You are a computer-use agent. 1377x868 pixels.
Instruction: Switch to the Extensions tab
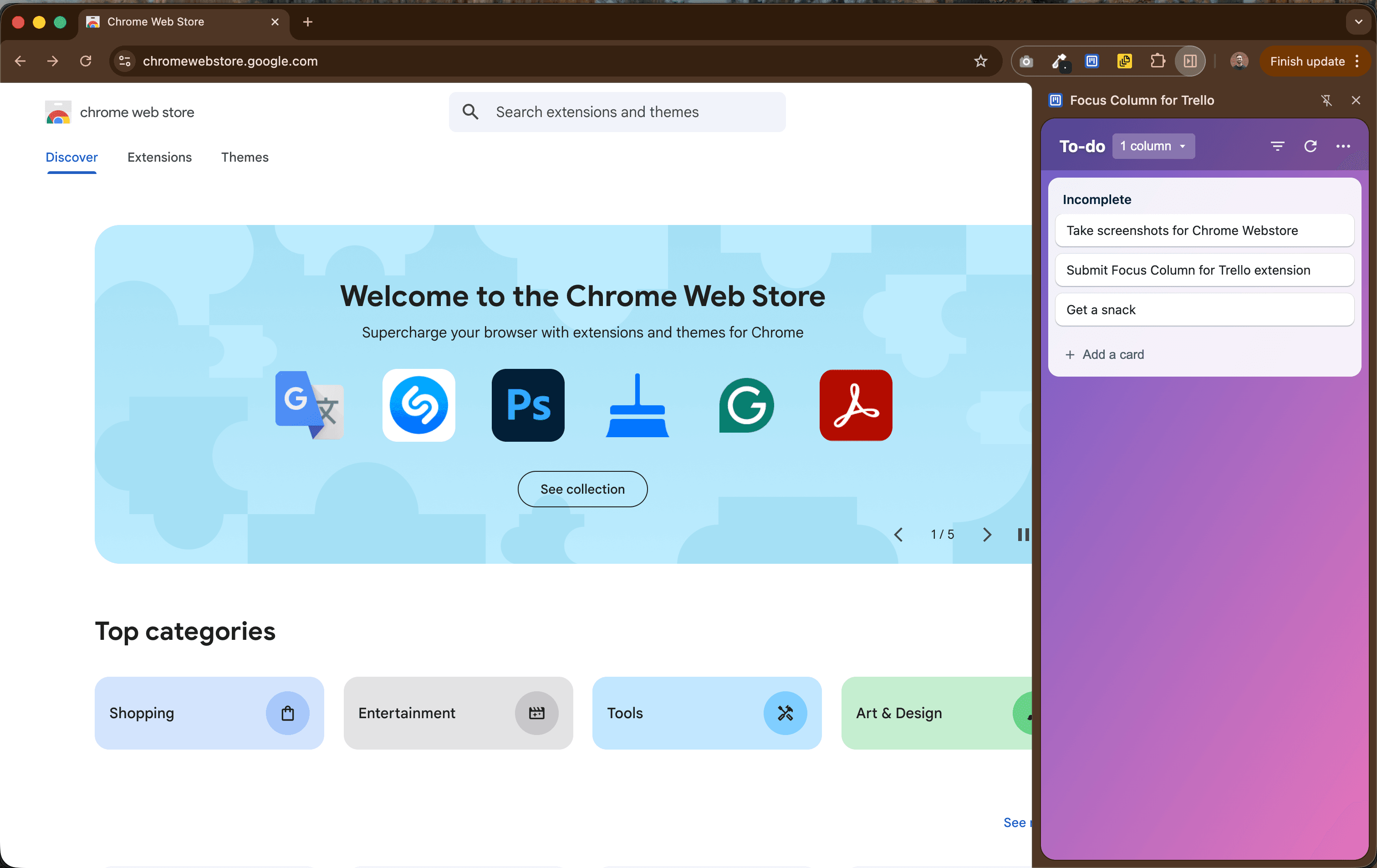pos(159,157)
